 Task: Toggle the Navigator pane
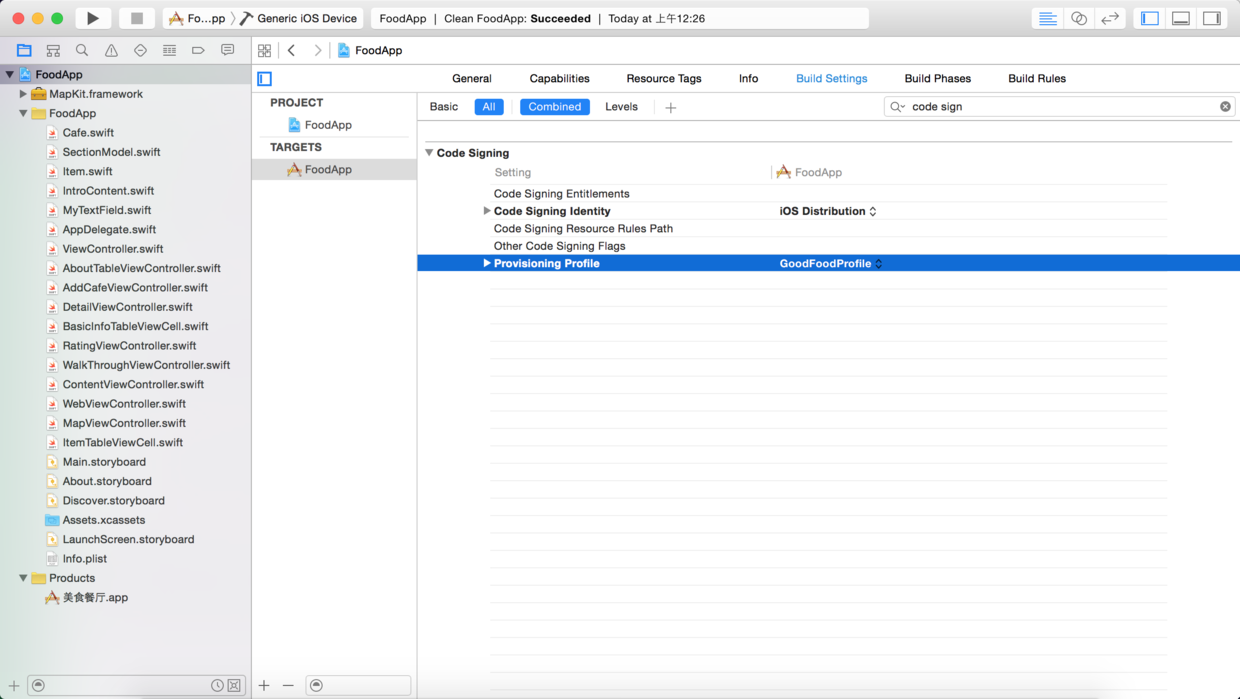coord(1150,18)
